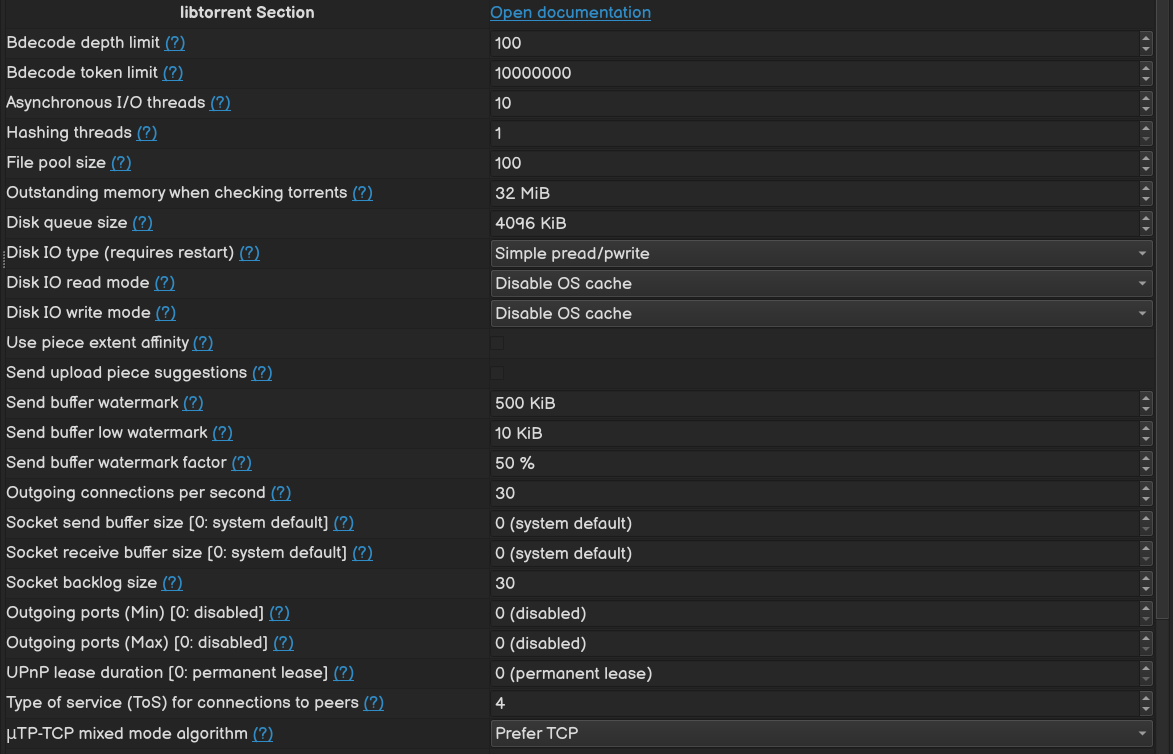Open help for Outgoing ports (Max)

tap(283, 643)
